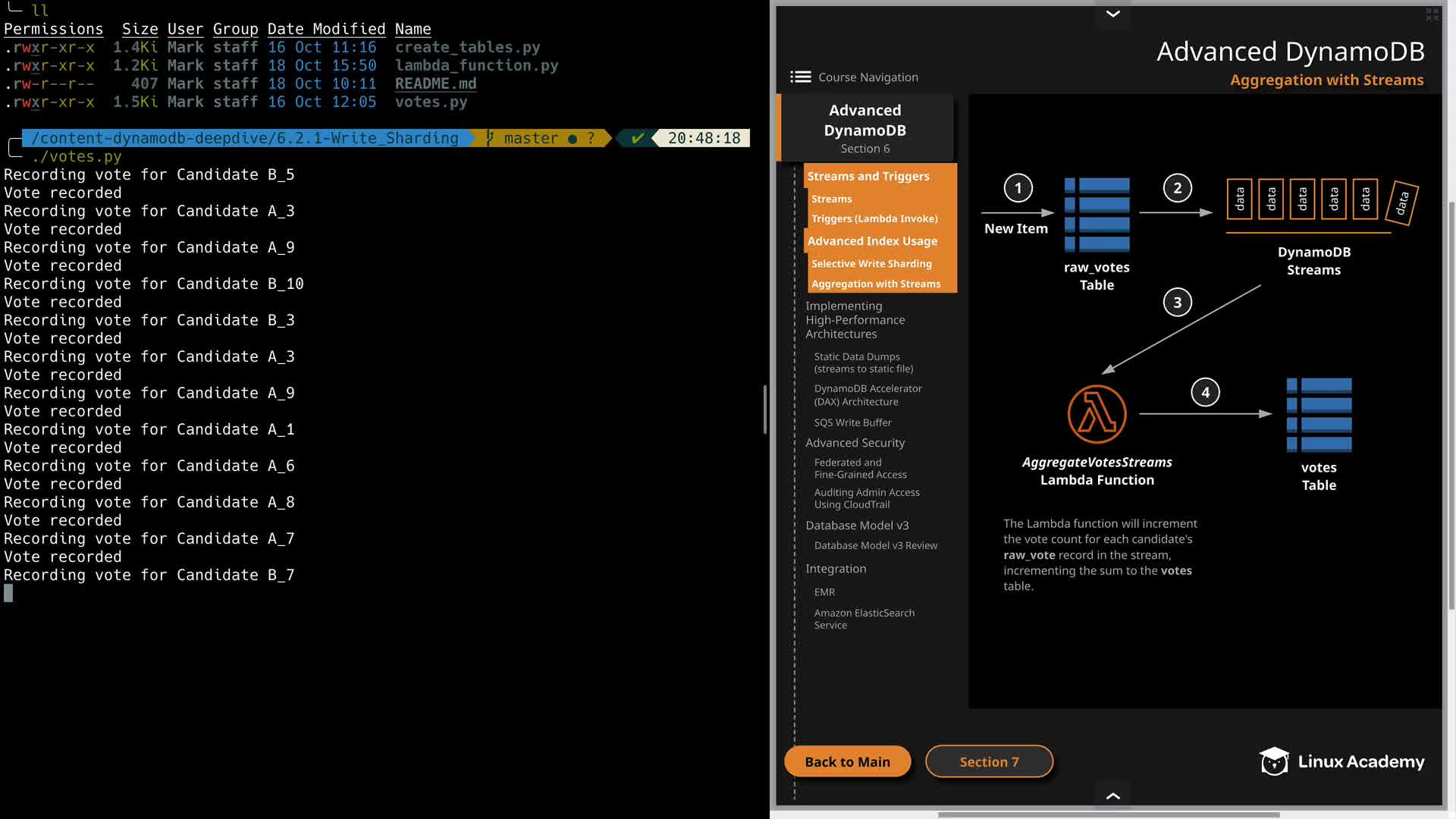Click the AggregateVotesStreams Lambda icon
This screenshot has height=819, width=1456.
click(x=1097, y=414)
